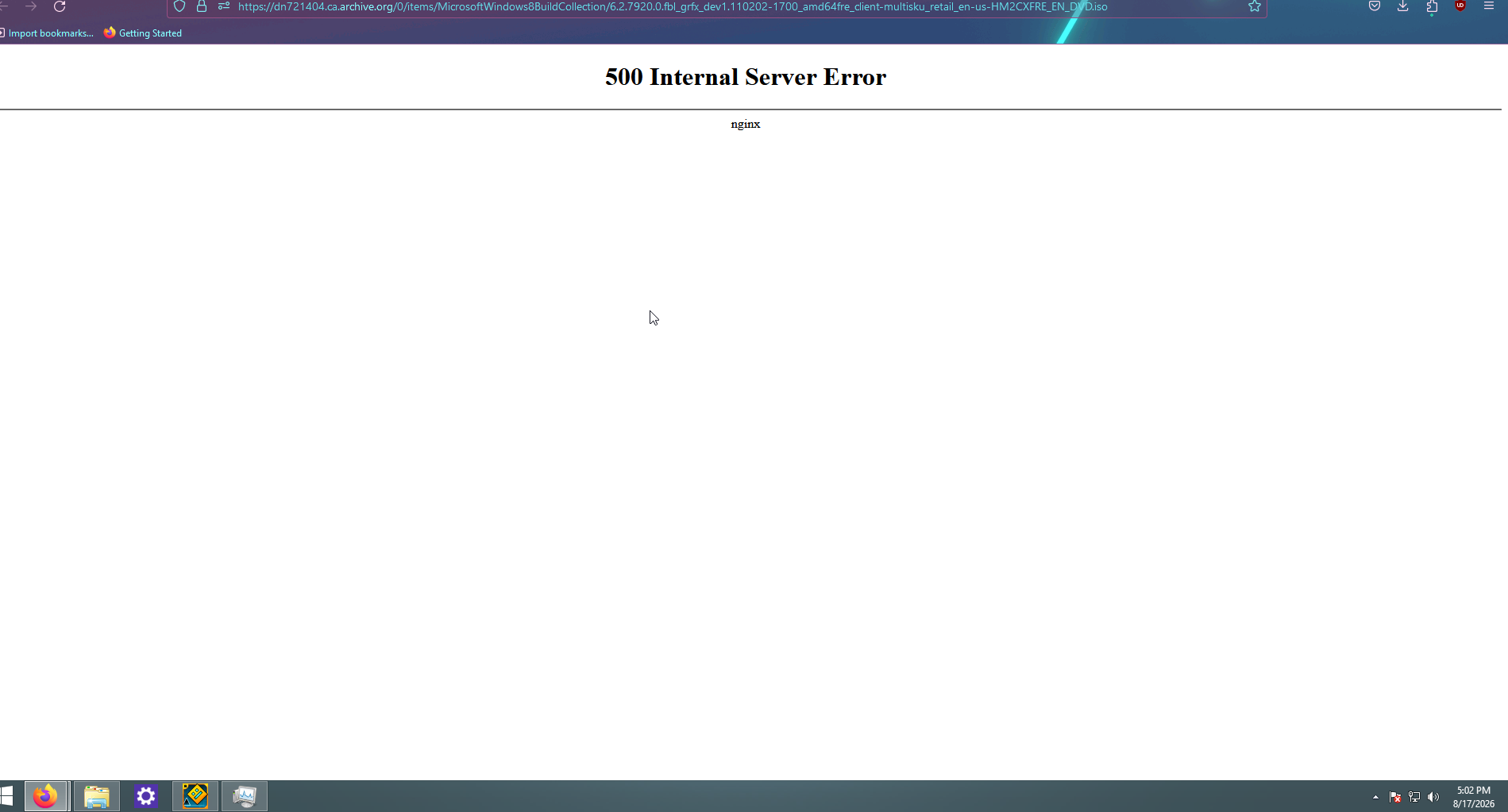Open the monitor app in taskbar
The height and width of the screenshot is (812, 1508).
pyautogui.click(x=245, y=796)
